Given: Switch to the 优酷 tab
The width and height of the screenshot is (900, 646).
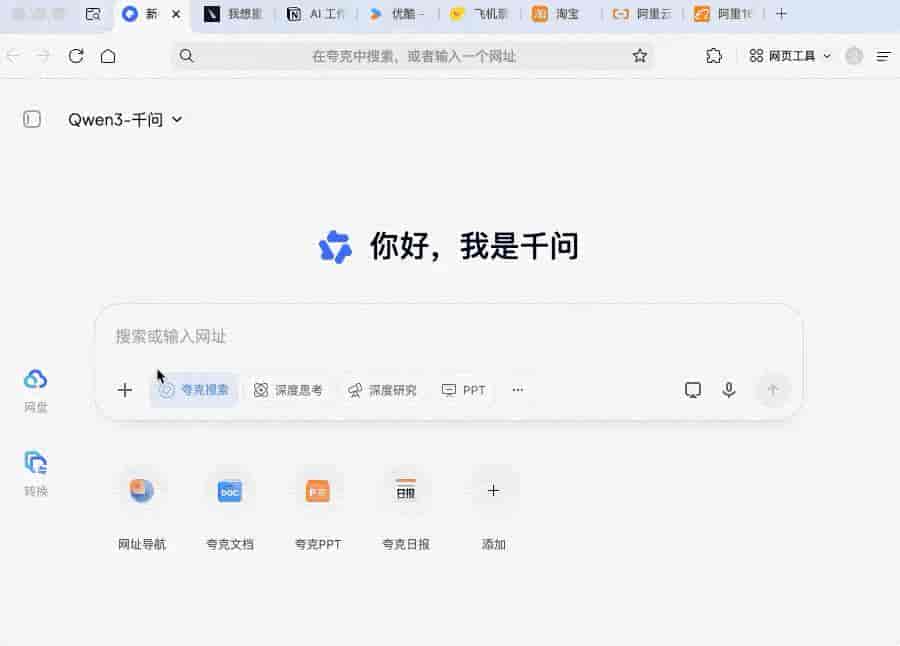Looking at the screenshot, I should tap(398, 14).
